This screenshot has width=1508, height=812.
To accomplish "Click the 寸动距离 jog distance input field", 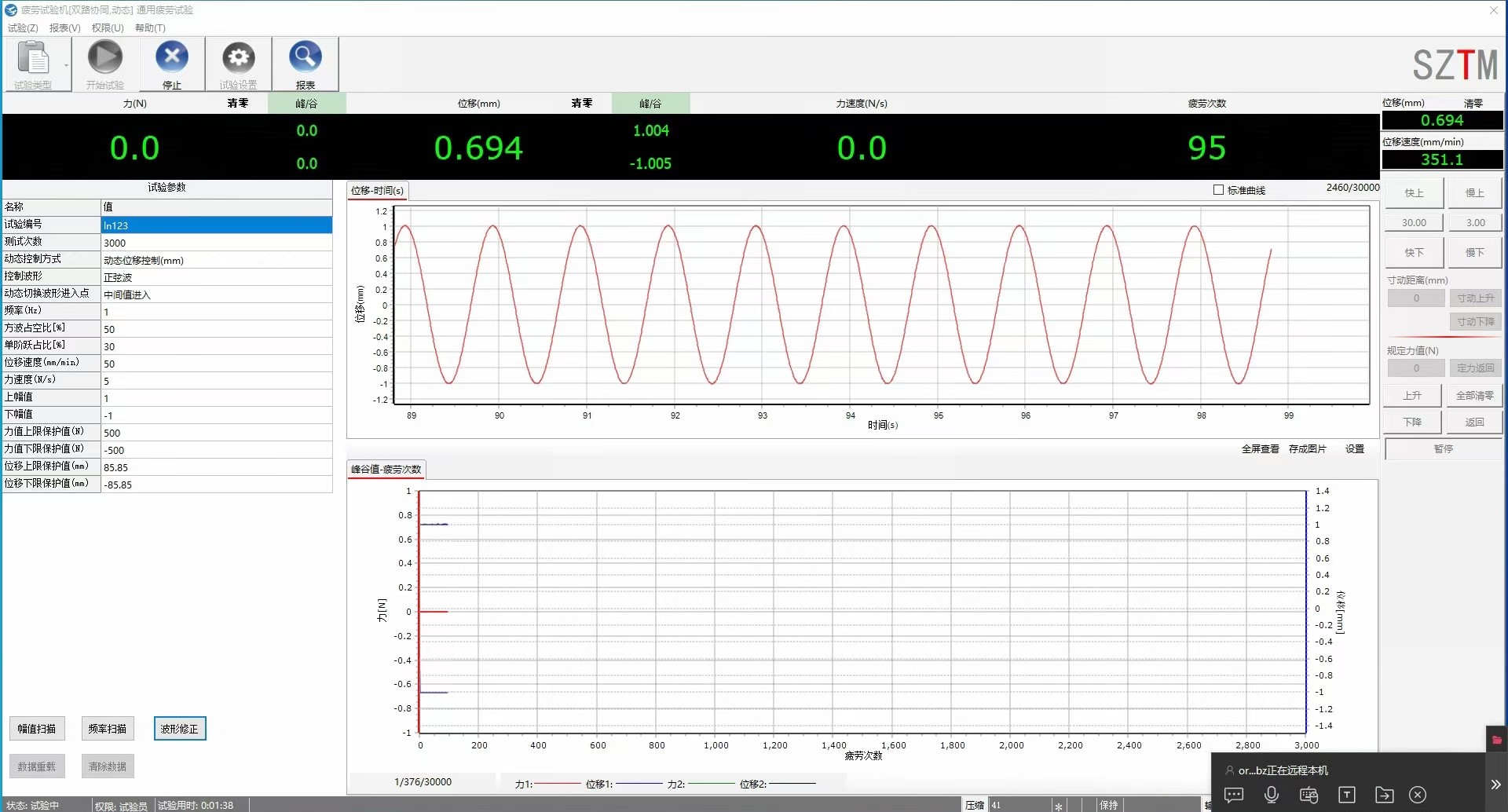I will click(x=1416, y=298).
